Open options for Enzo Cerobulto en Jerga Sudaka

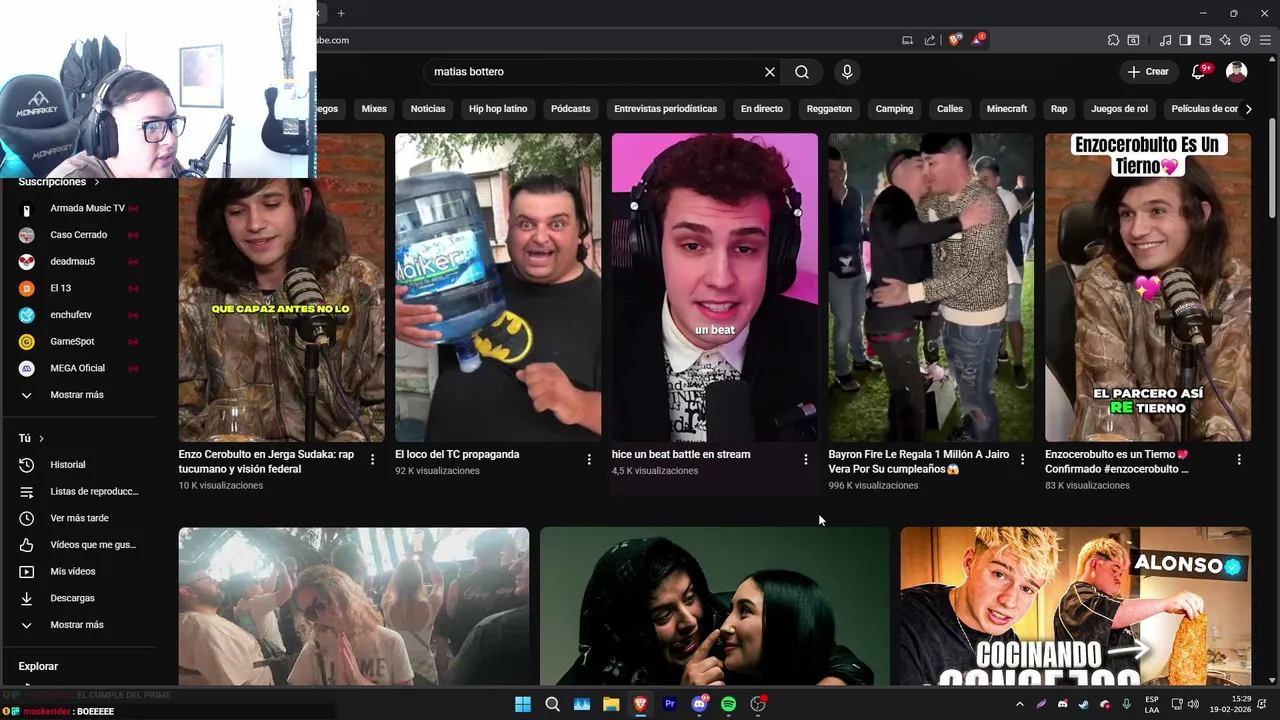tap(372, 460)
